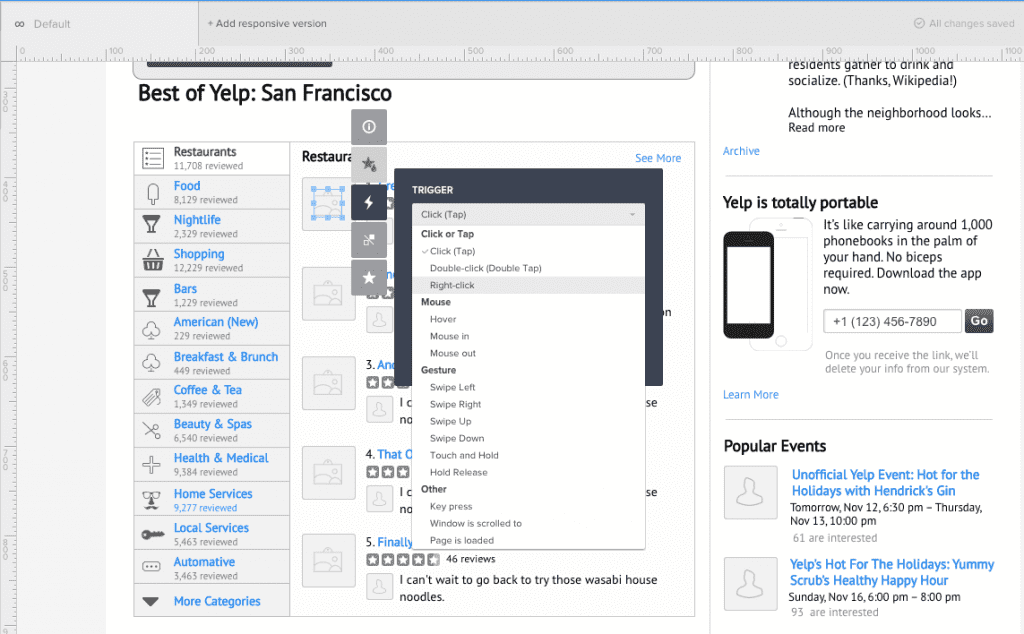Open the info panel icon
The height and width of the screenshot is (634, 1024).
[369, 127]
